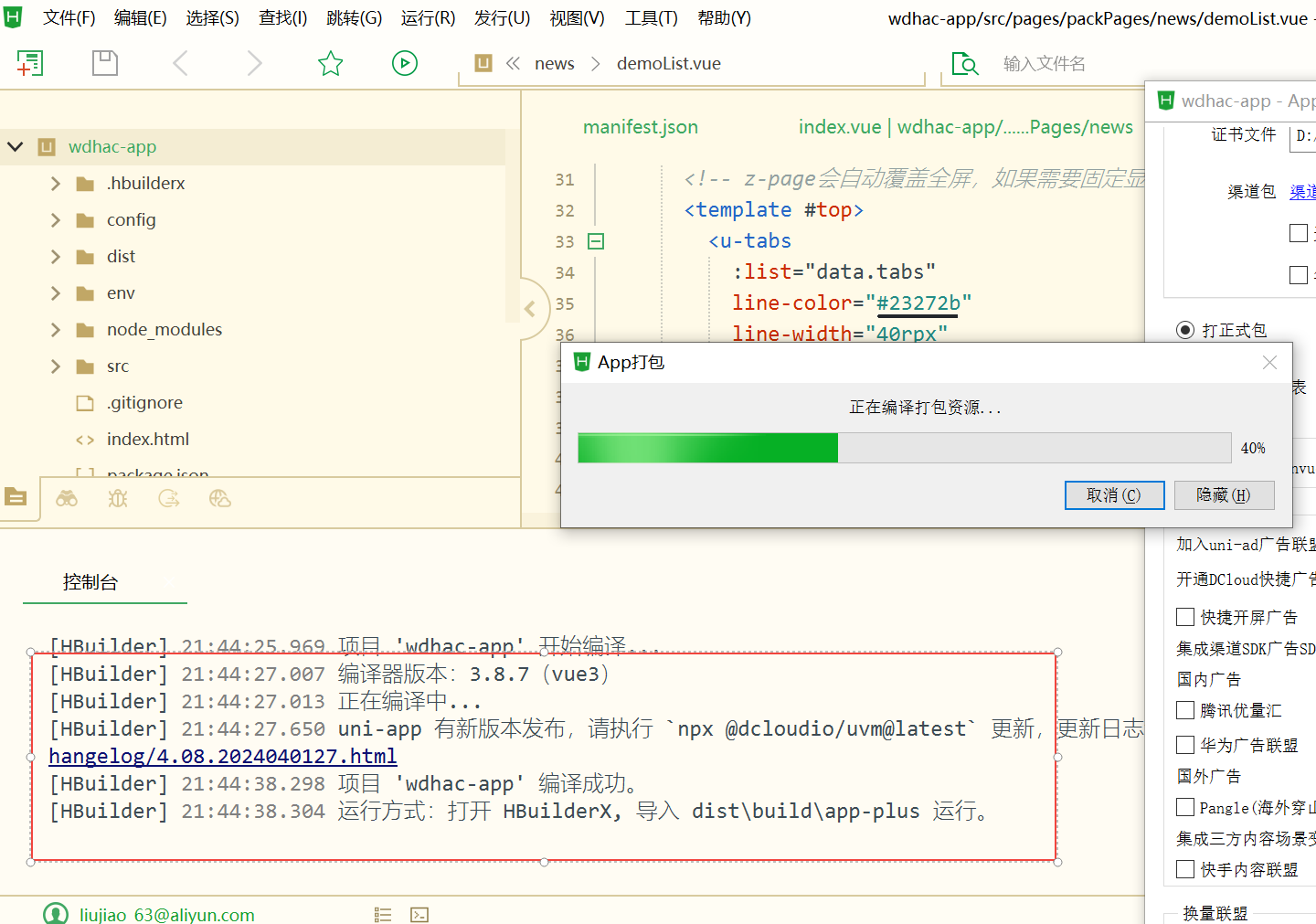Click the 输入文件名 search field
The width and height of the screenshot is (1316, 924).
[1060, 64]
